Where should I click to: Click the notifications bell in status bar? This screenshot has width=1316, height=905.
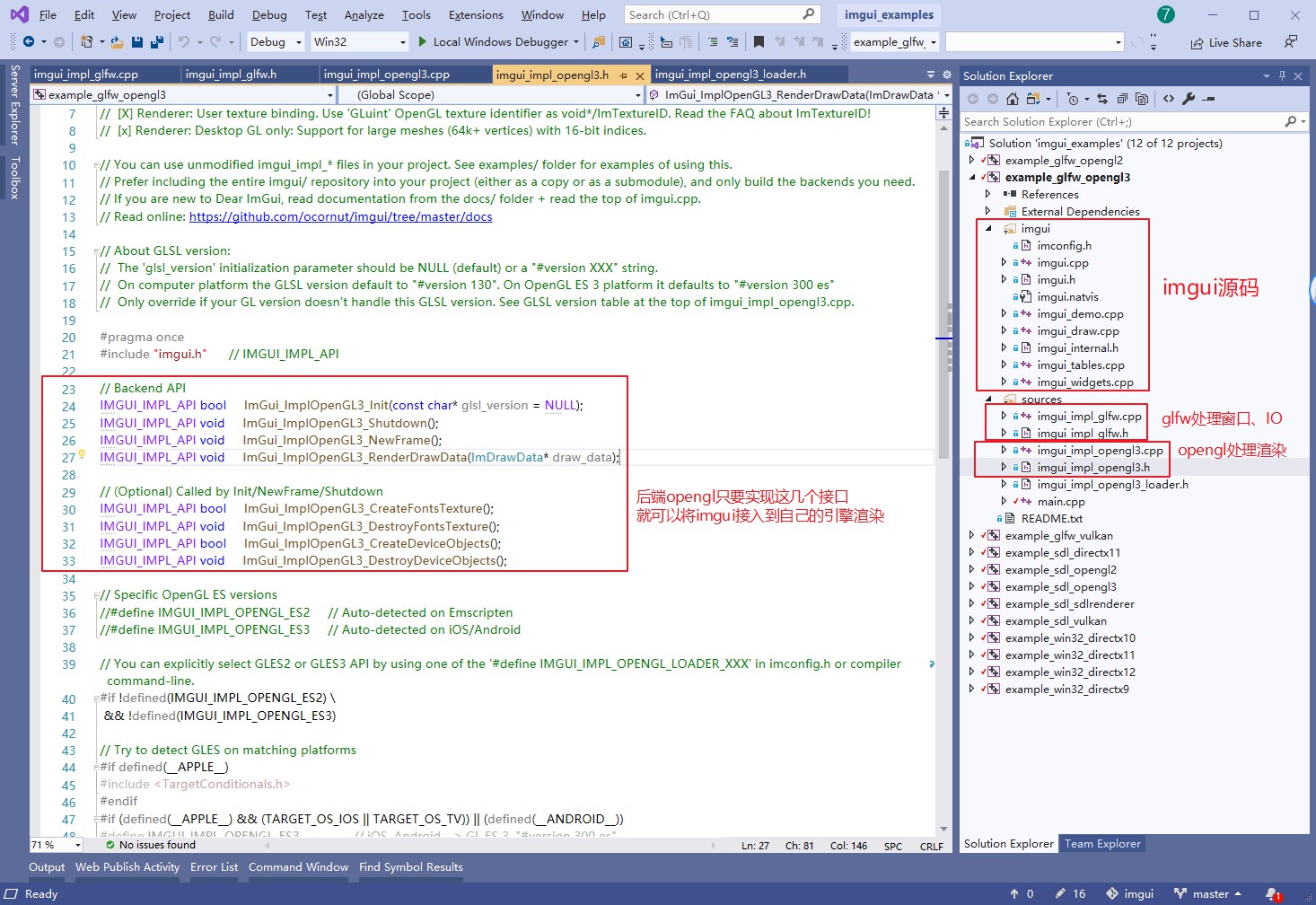pyautogui.click(x=1273, y=894)
